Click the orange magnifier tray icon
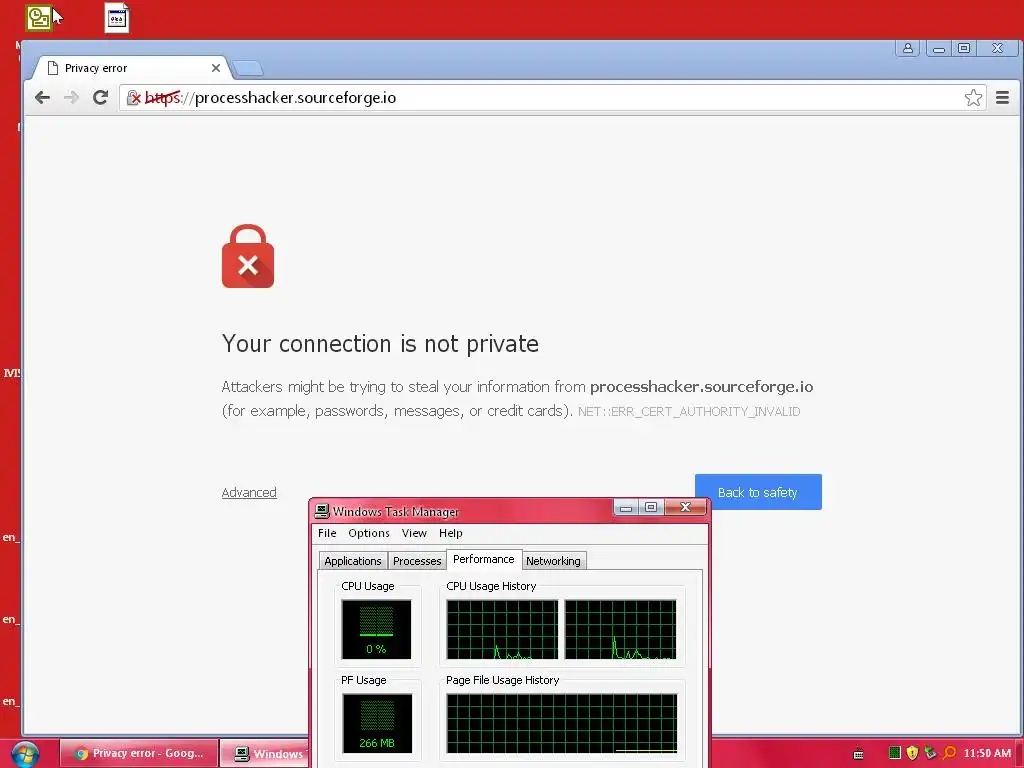The width and height of the screenshot is (1024, 768). pyautogui.click(x=949, y=753)
